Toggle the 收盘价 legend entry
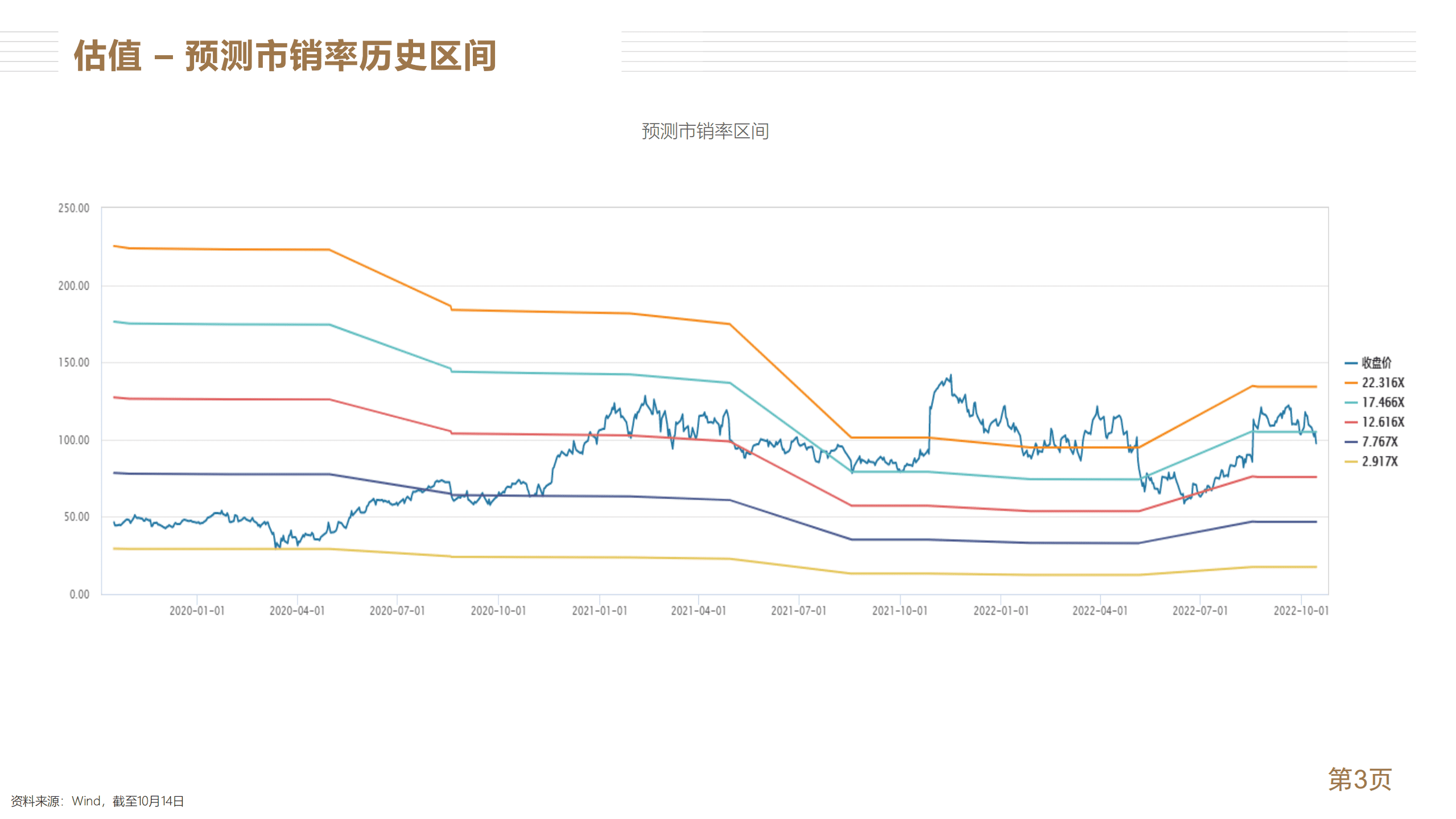The height and width of the screenshot is (819, 1456). (1375, 363)
